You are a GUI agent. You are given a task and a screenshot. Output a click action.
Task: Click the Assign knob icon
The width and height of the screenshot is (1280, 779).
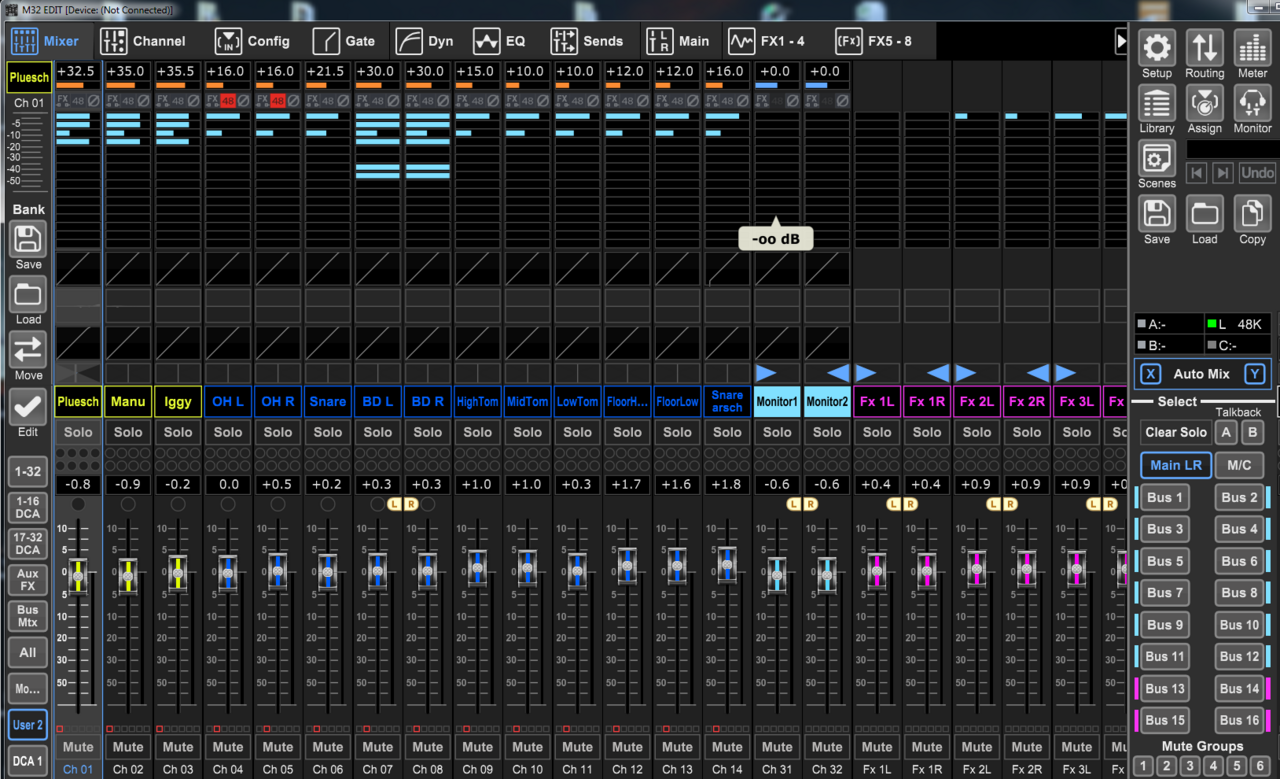coord(1205,103)
